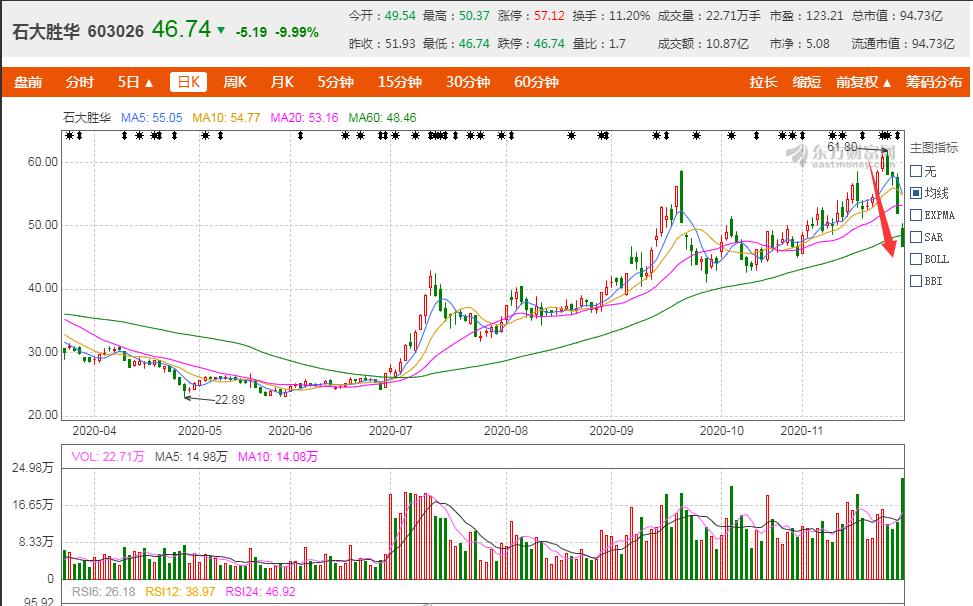Enable the EXPMA indicator checkbox
This screenshot has width=973, height=606.
pyautogui.click(x=916, y=215)
